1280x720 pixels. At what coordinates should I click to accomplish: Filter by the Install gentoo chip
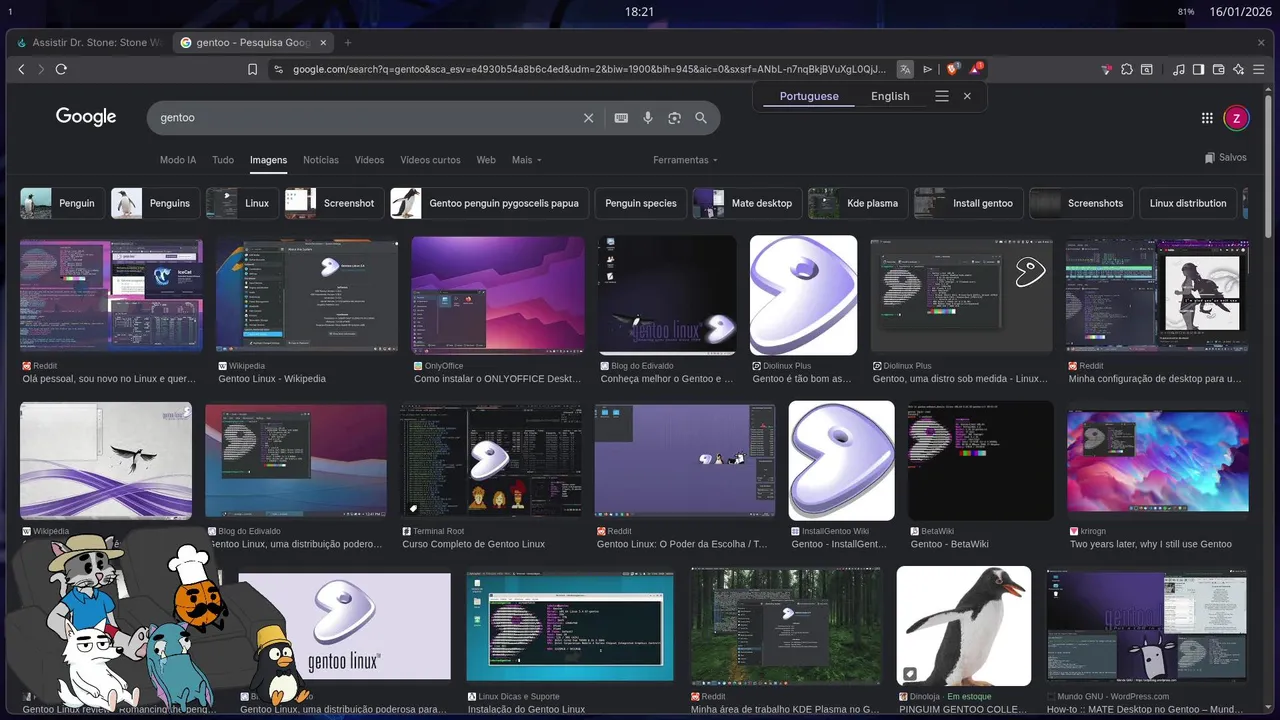(x=968, y=203)
